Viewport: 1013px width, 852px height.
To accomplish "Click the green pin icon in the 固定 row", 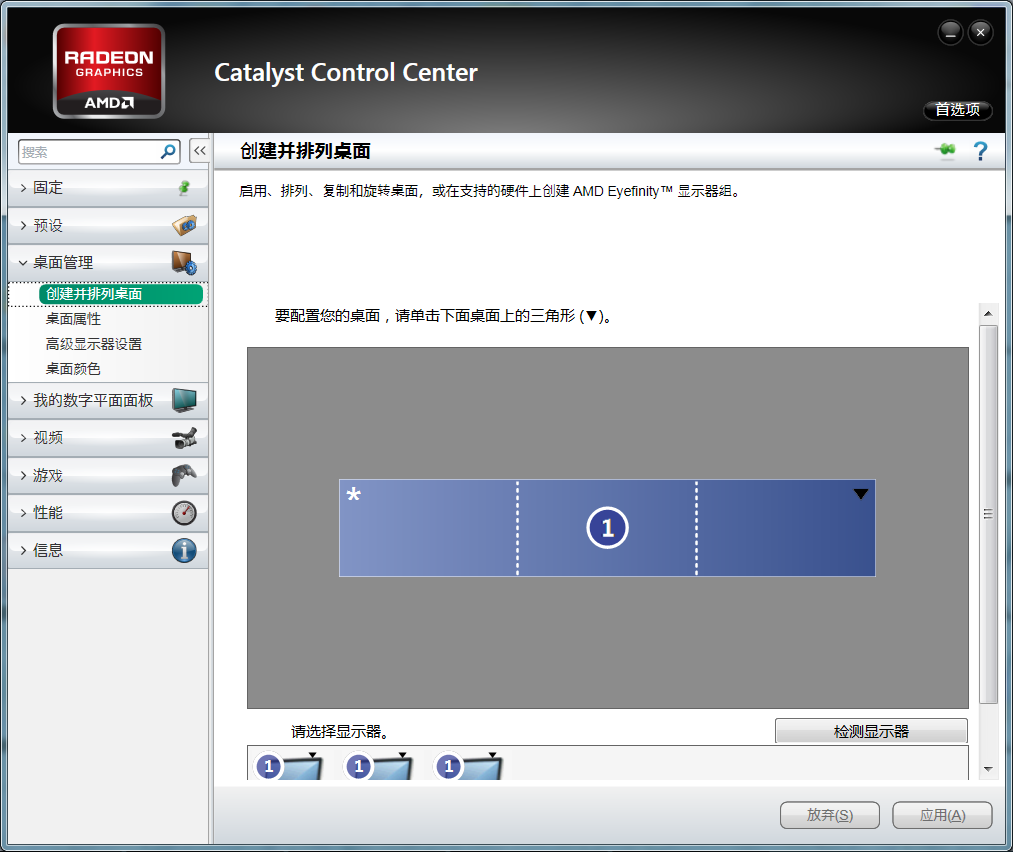I will 184,188.
